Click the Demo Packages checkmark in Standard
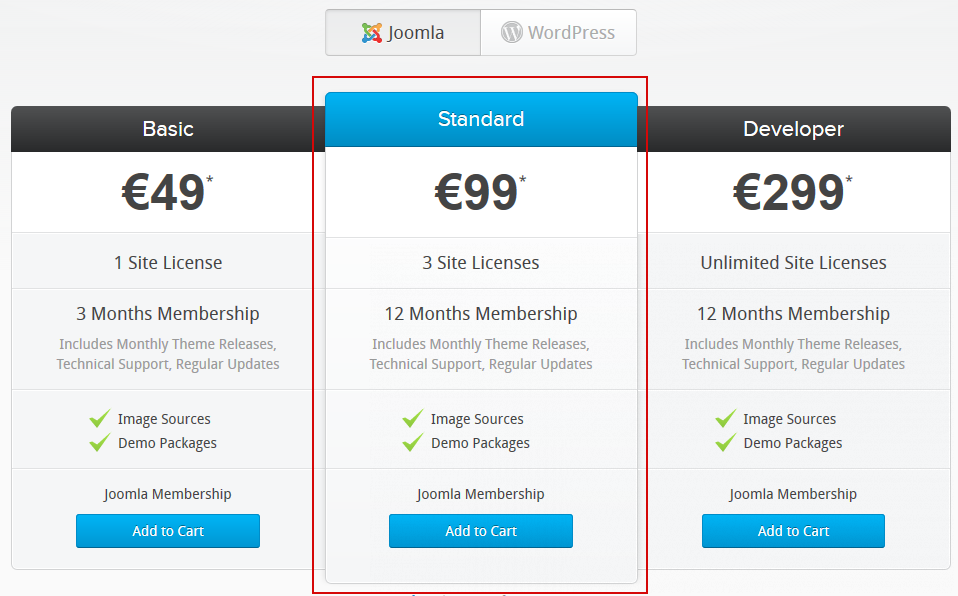 click(x=412, y=443)
